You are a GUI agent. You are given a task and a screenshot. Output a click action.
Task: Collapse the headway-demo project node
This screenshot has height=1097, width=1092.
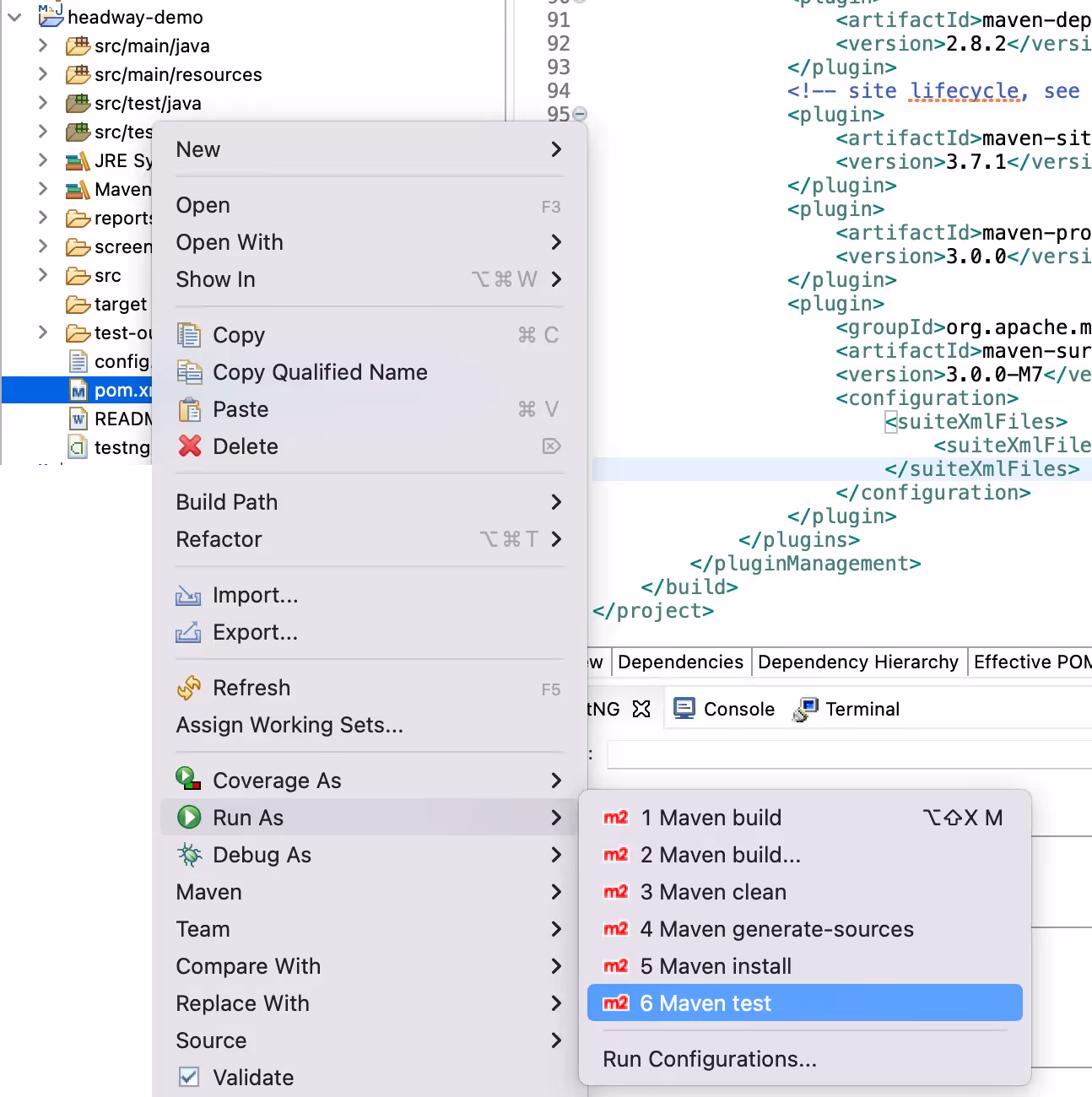click(14, 17)
